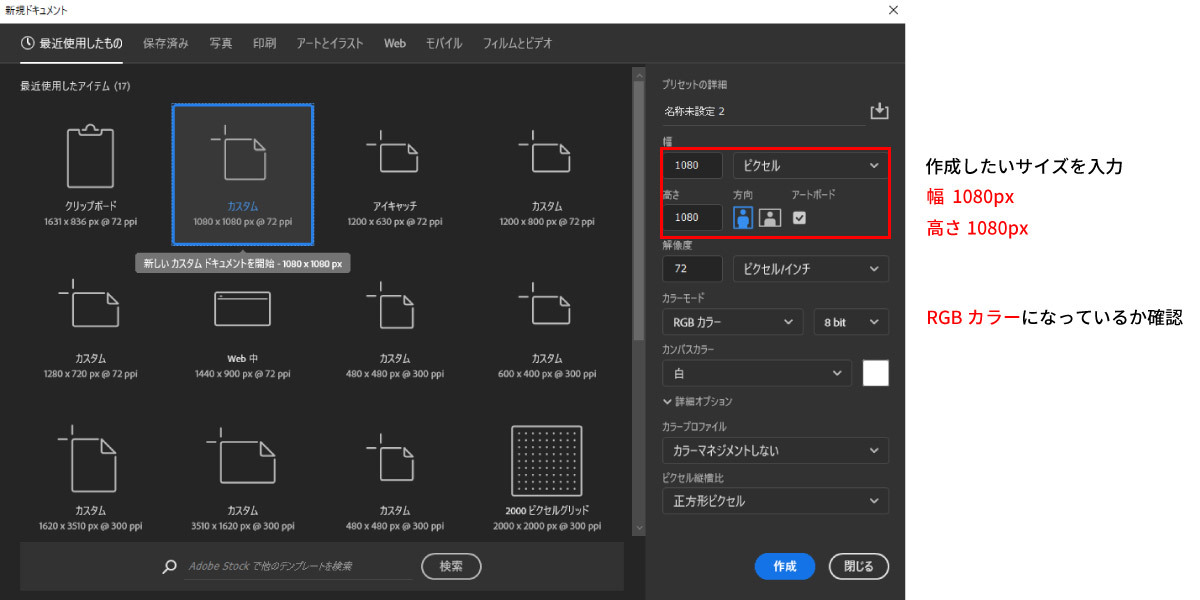
Task: Click the 幅 width input field
Action: pos(692,165)
